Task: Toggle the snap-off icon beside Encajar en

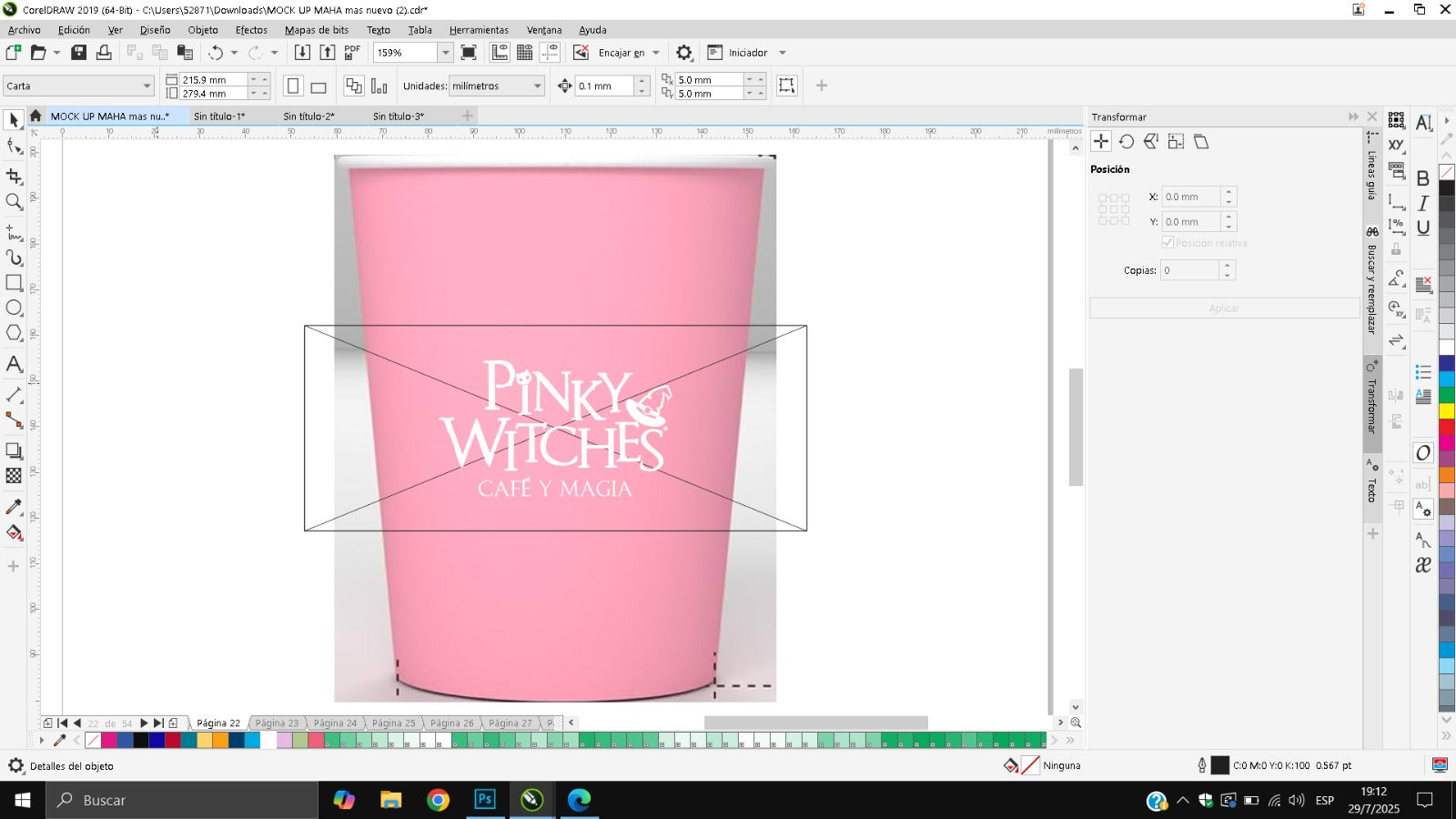Action: [x=581, y=53]
